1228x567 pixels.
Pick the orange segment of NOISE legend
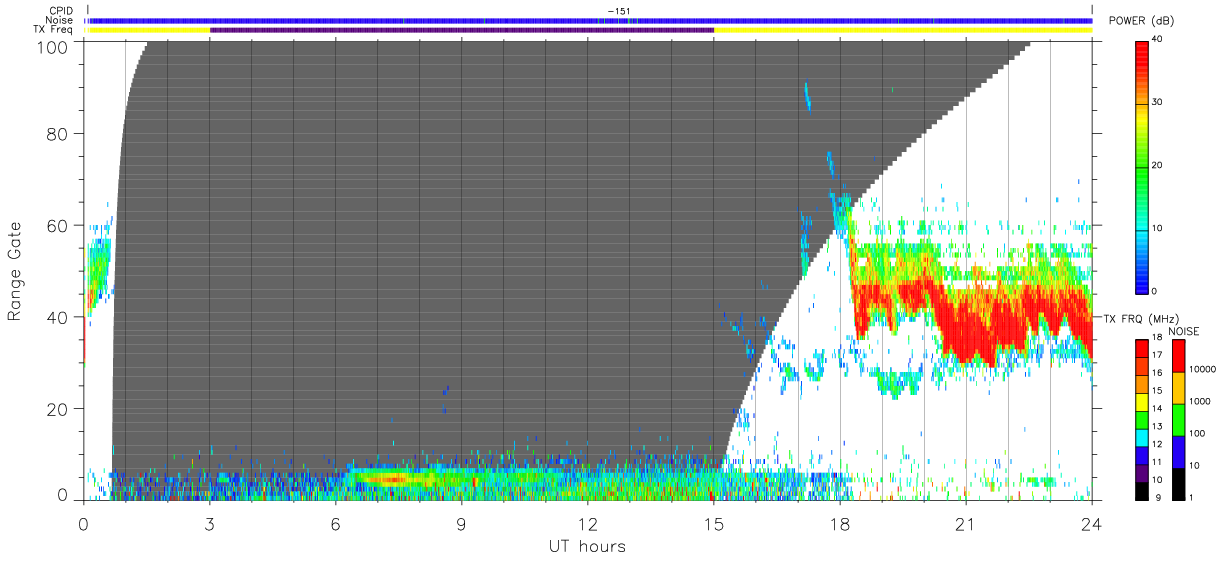click(x=1177, y=387)
